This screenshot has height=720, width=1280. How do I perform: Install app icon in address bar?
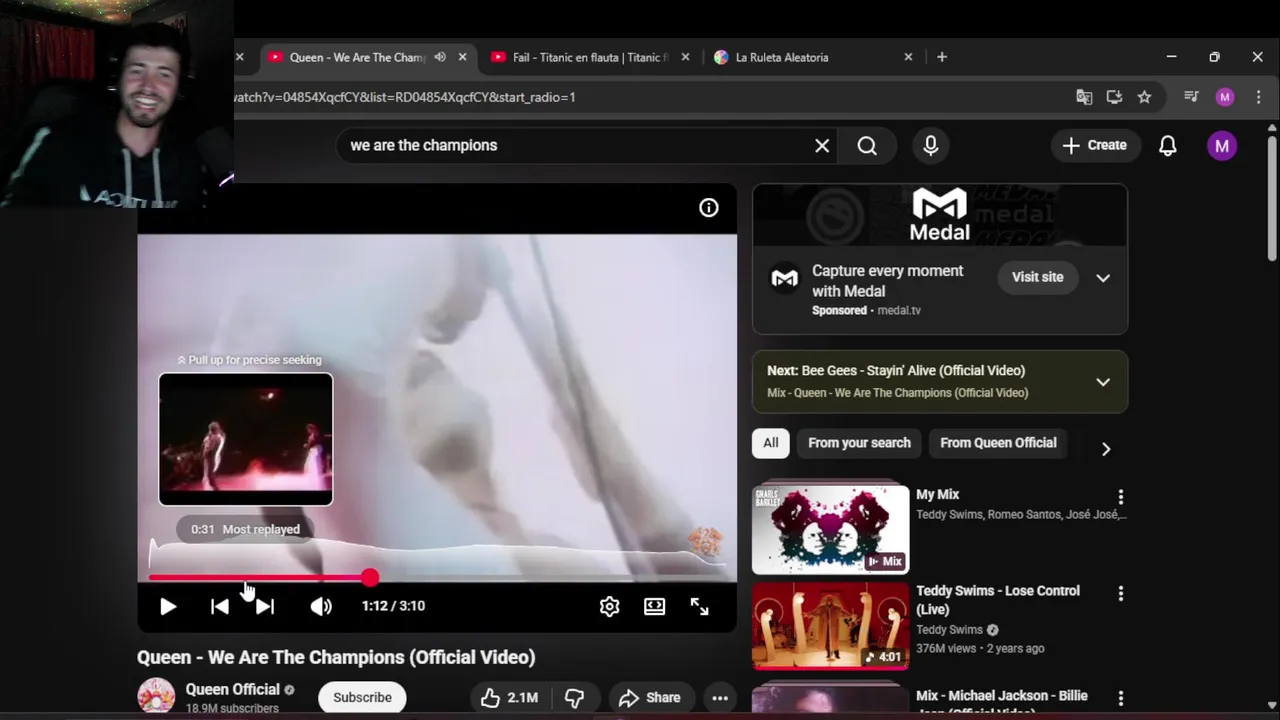(x=1114, y=98)
